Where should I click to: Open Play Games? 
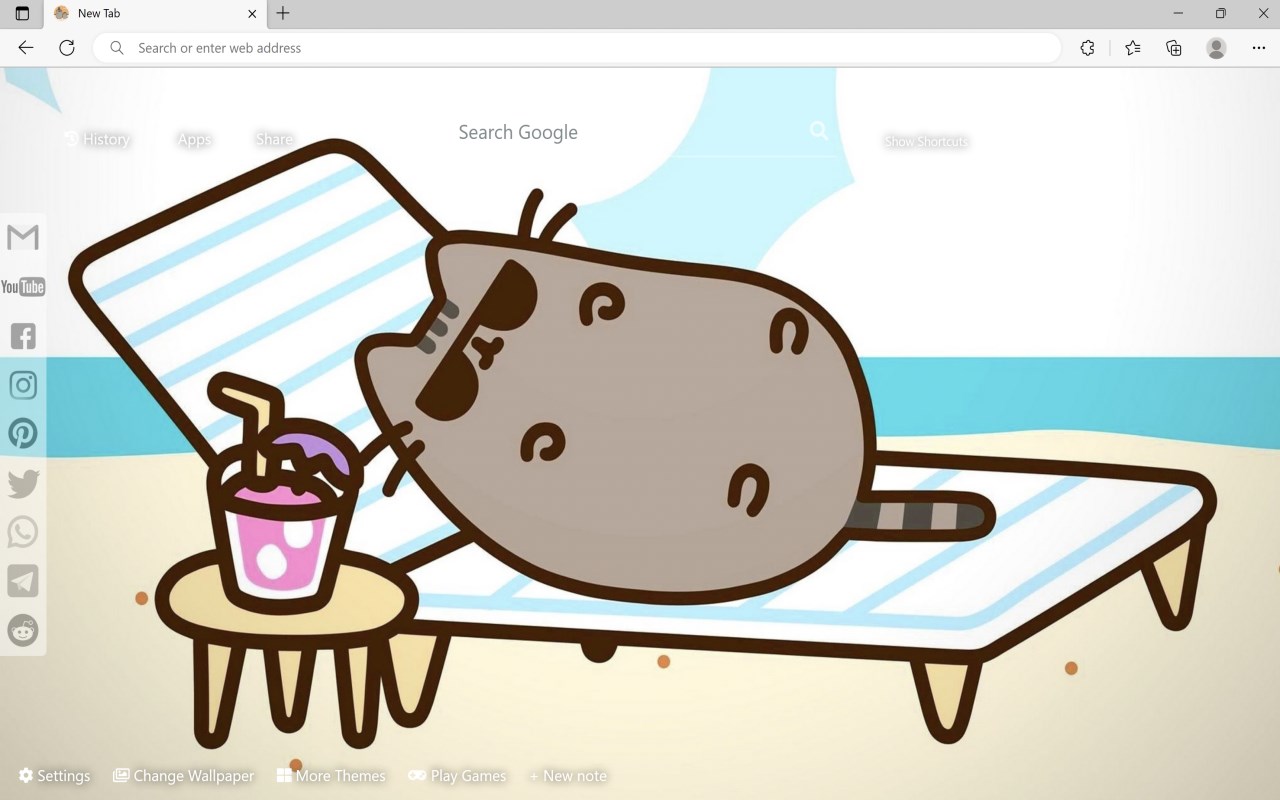click(x=457, y=776)
